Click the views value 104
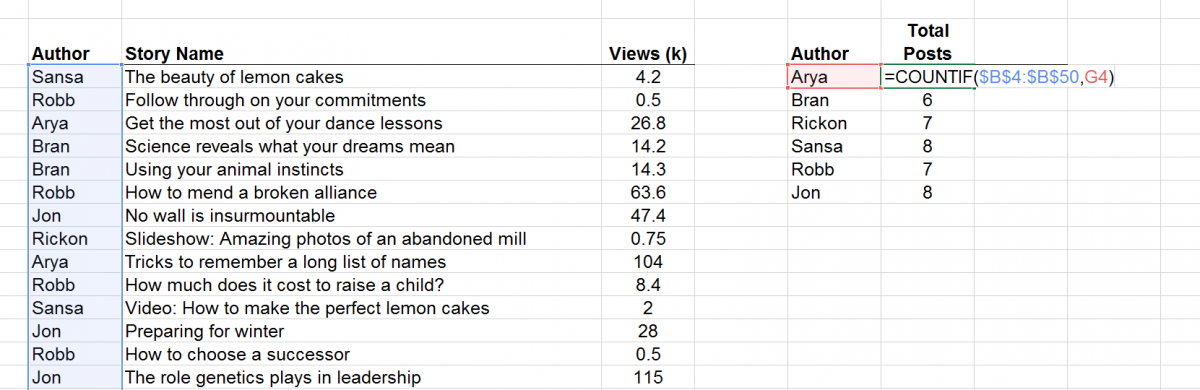The width and height of the screenshot is (1200, 390). (651, 262)
